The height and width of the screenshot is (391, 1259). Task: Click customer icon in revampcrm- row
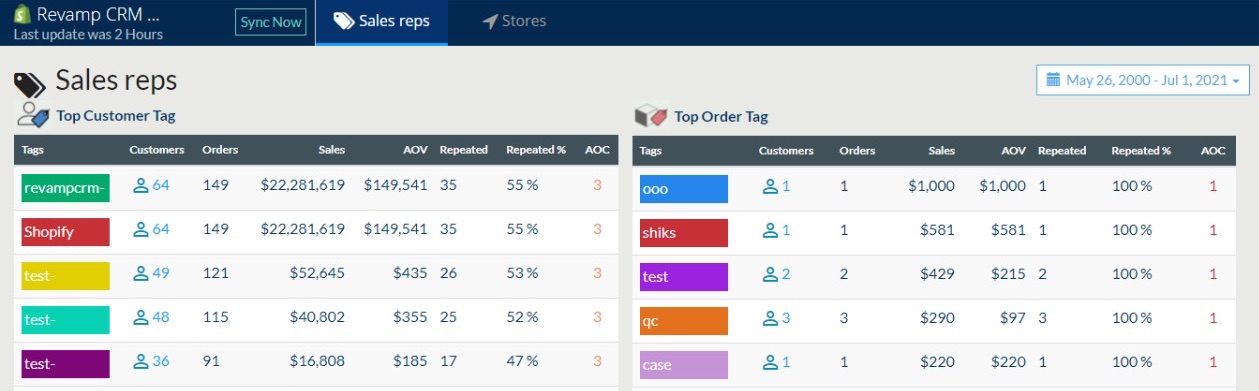[141, 185]
